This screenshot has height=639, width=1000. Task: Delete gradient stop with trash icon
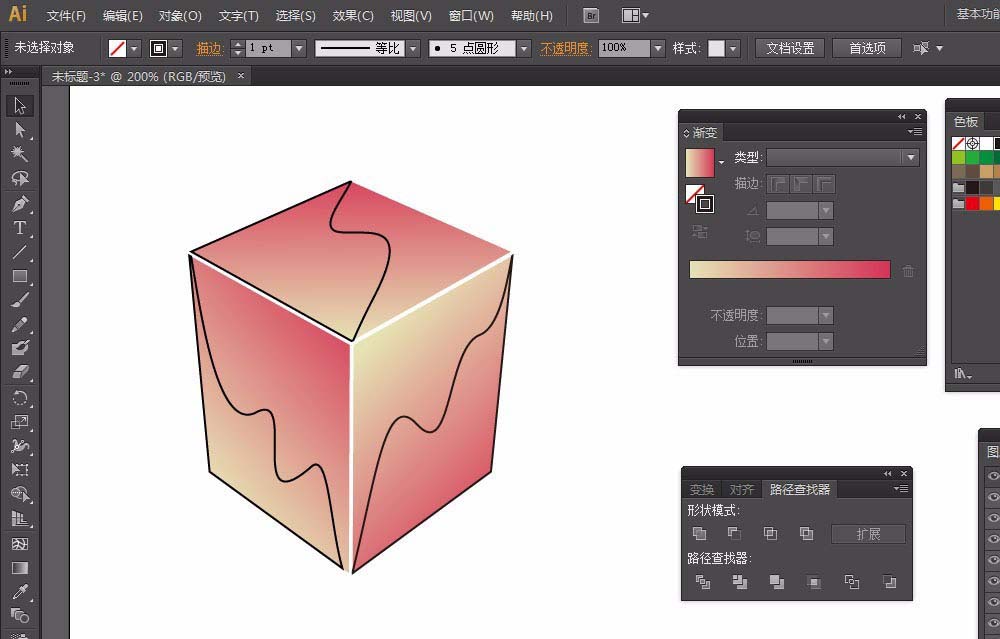(908, 271)
